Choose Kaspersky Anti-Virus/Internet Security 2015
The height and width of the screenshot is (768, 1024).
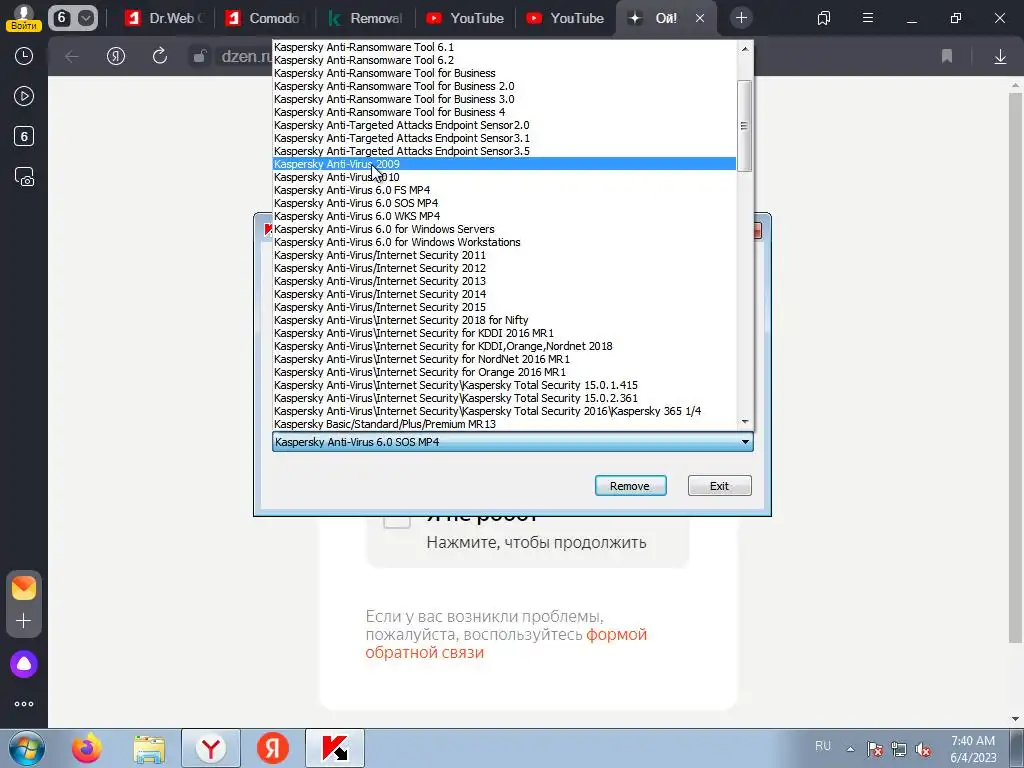pos(504,307)
